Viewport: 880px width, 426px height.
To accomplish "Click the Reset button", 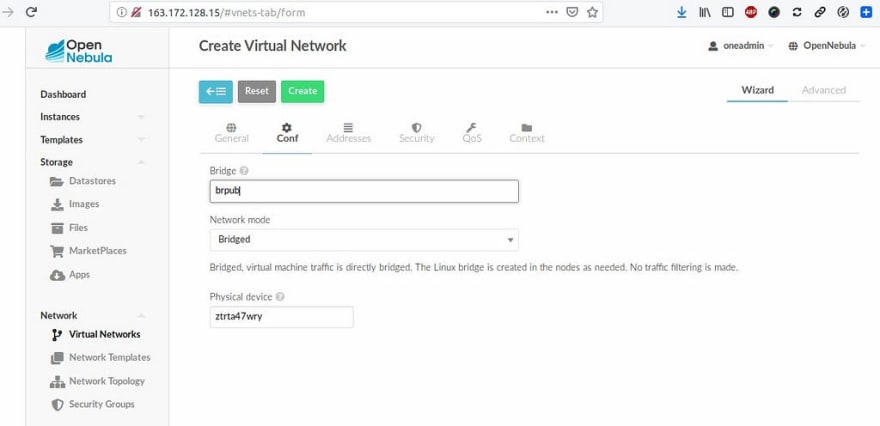I will click(256, 91).
